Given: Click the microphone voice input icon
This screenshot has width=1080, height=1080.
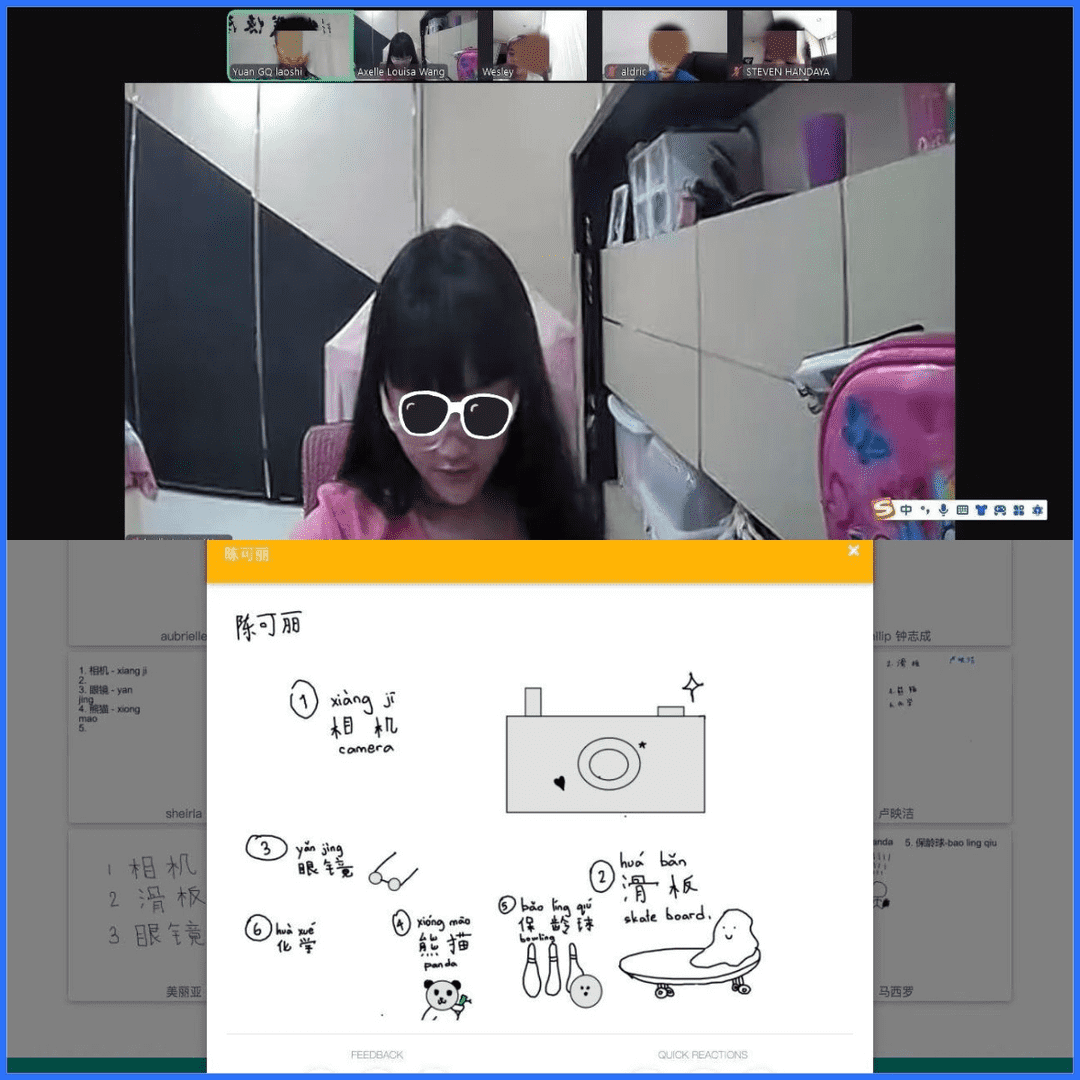Looking at the screenshot, I should pyautogui.click(x=943, y=510).
